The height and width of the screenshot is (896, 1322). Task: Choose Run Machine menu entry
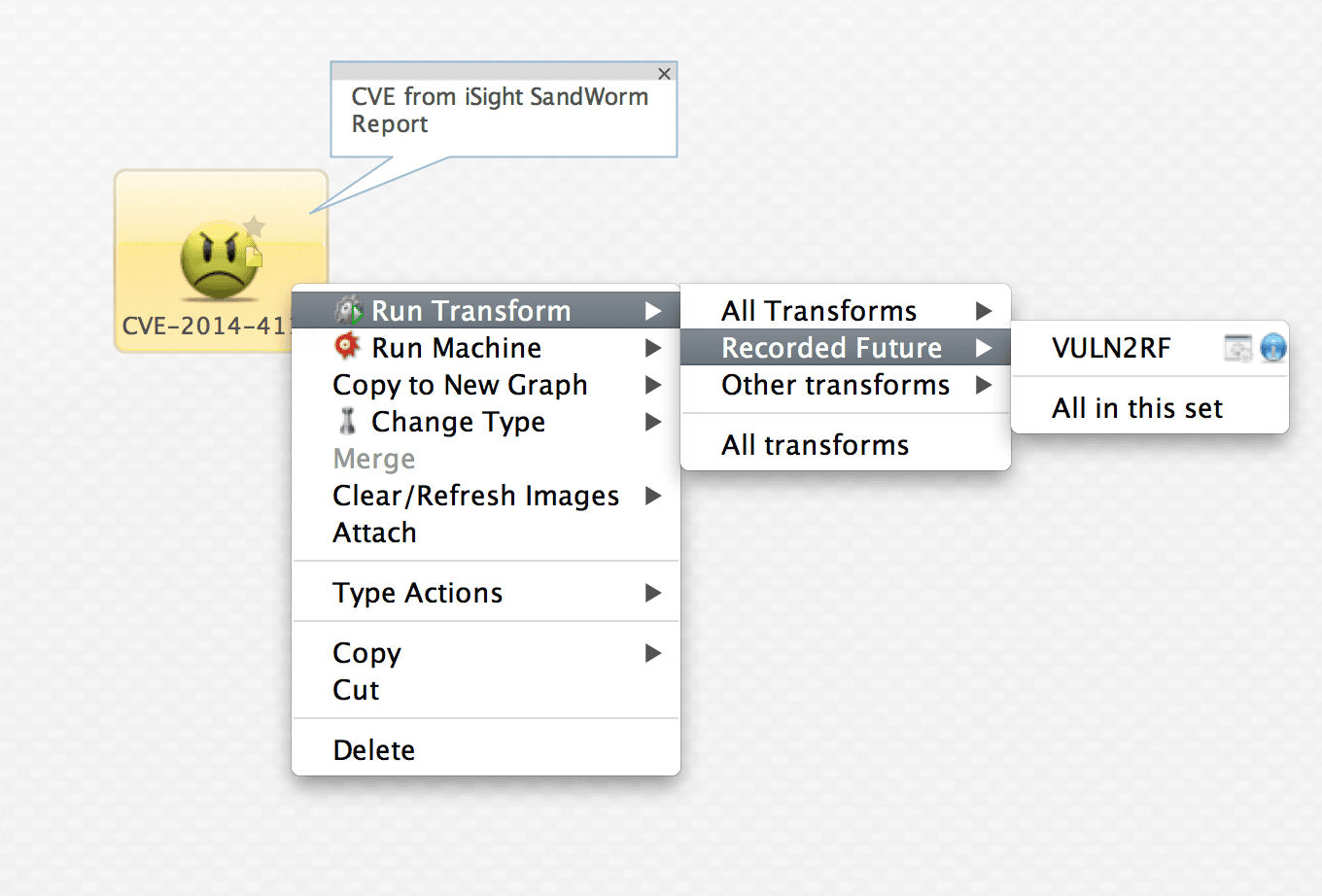point(486,347)
